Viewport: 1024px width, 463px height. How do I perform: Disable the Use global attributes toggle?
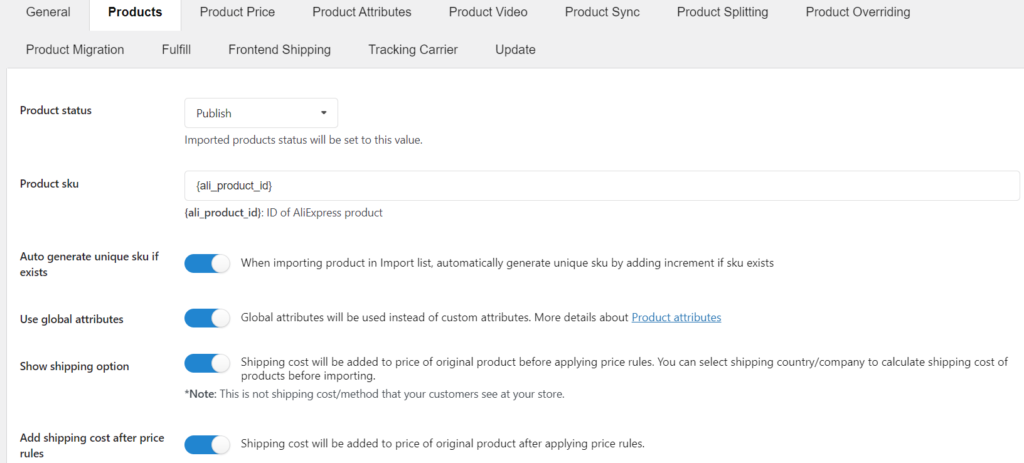pos(207,318)
